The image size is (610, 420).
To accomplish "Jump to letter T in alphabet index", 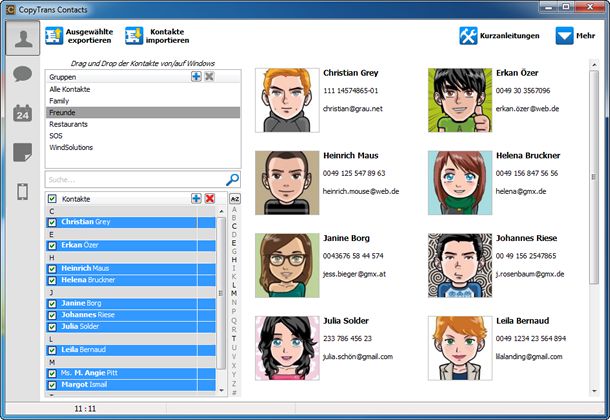I will [234, 338].
